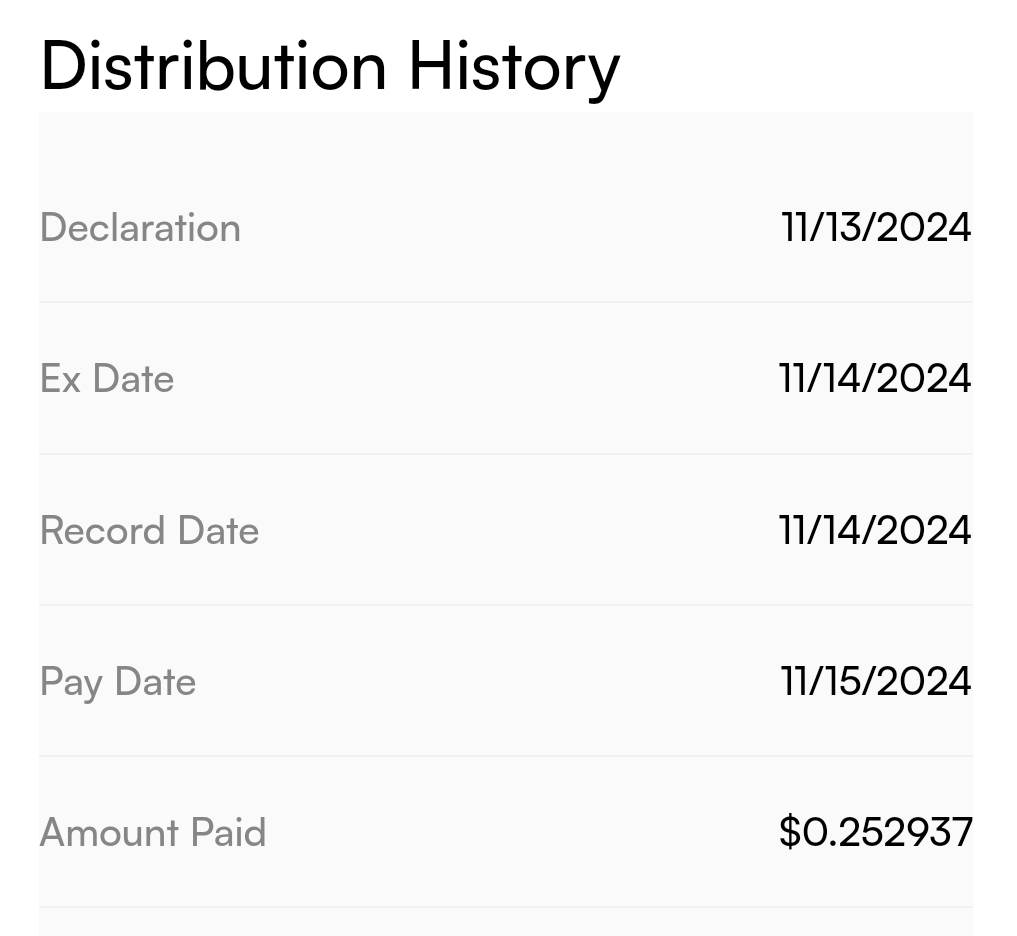Screen dimensions: 1017x936
Task: Select the Declaration row label
Action: (x=140, y=228)
